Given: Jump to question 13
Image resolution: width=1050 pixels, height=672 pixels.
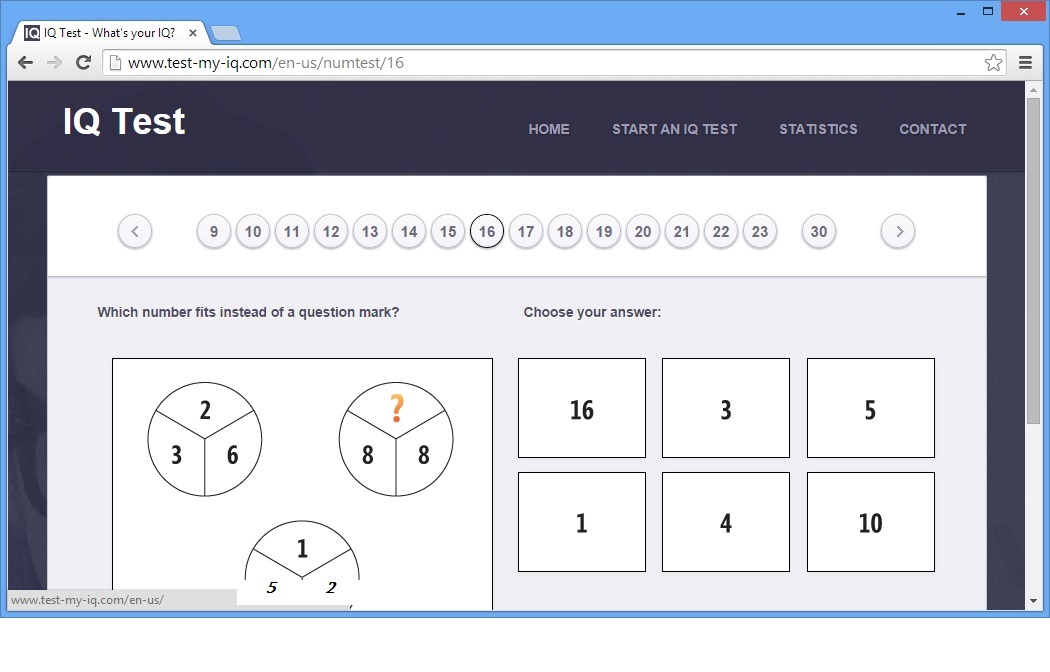Looking at the screenshot, I should 370,232.
